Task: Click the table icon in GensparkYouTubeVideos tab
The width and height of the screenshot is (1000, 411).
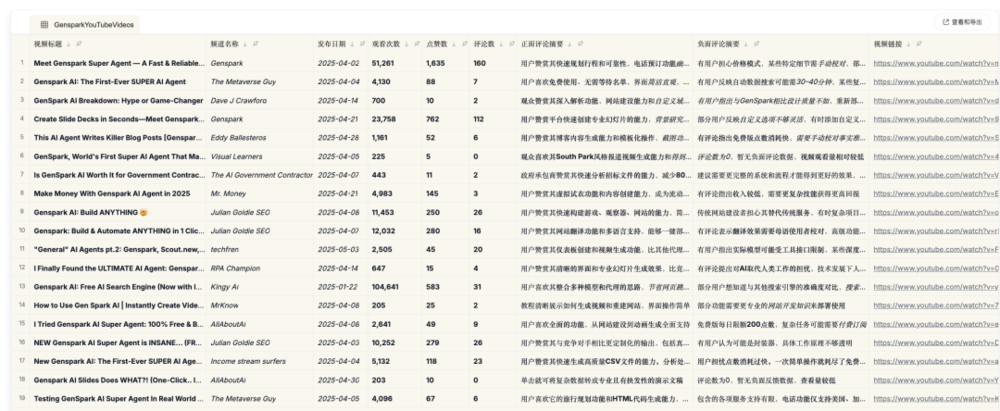Action: click(44, 22)
